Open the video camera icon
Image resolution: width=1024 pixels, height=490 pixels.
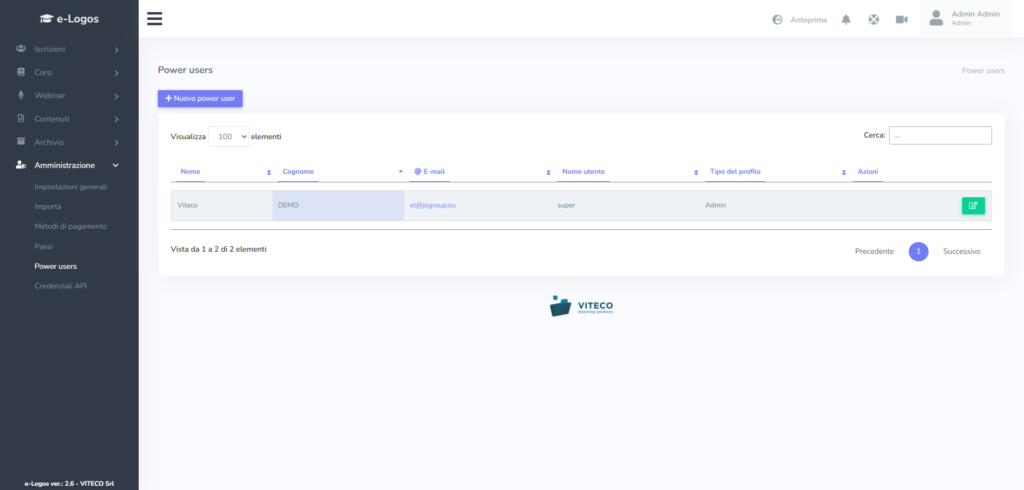pos(901,19)
